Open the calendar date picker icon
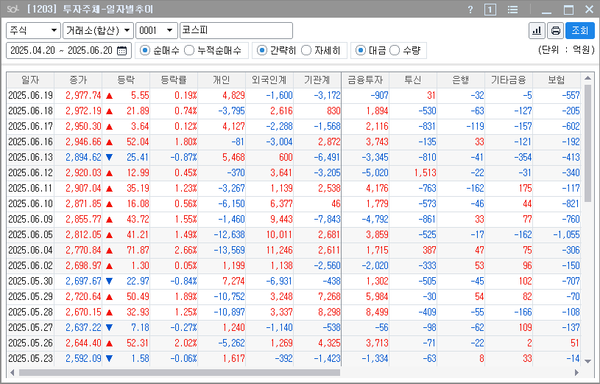 pyautogui.click(x=122, y=50)
